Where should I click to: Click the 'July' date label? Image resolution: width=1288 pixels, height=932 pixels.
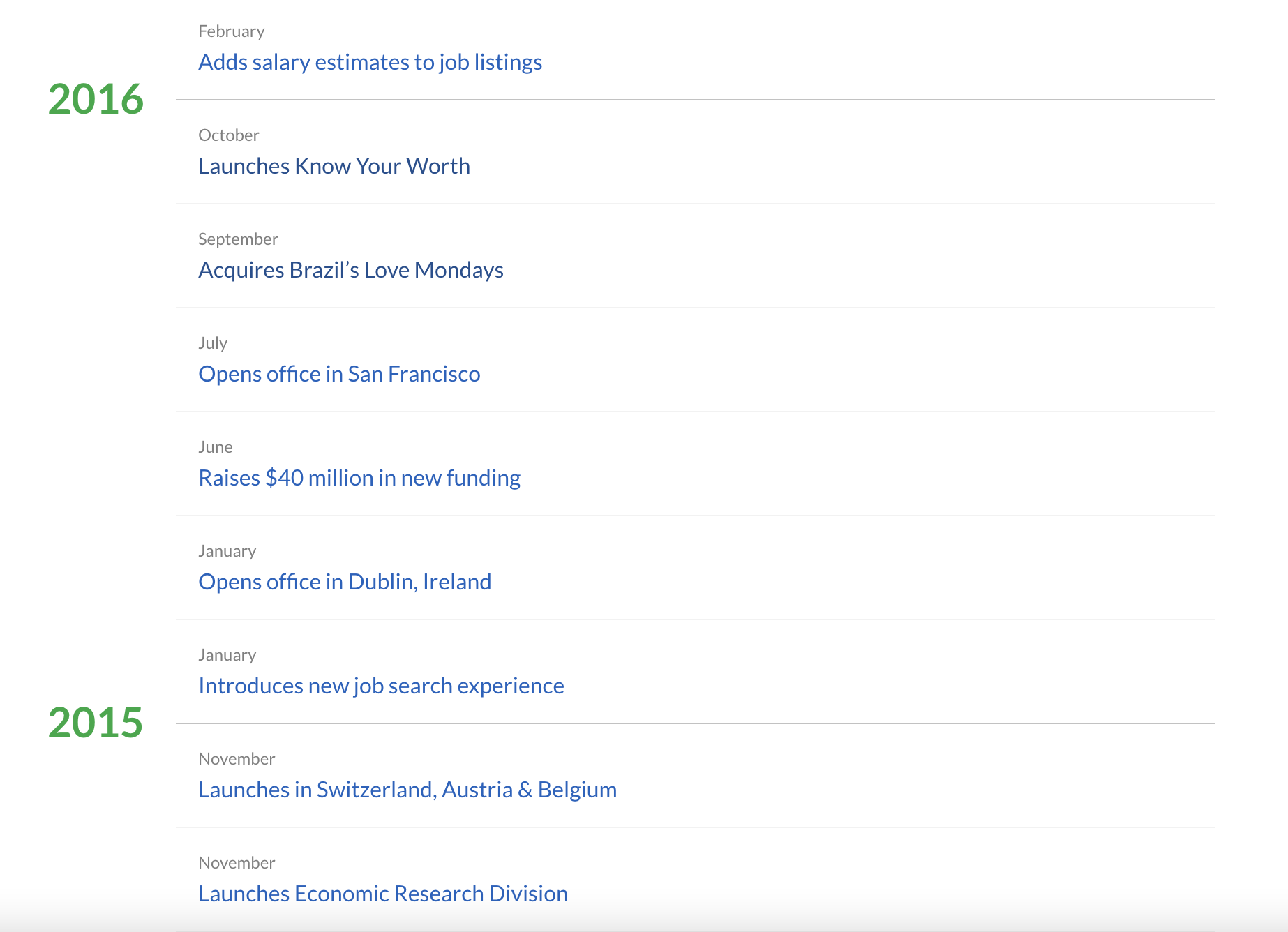[213, 343]
